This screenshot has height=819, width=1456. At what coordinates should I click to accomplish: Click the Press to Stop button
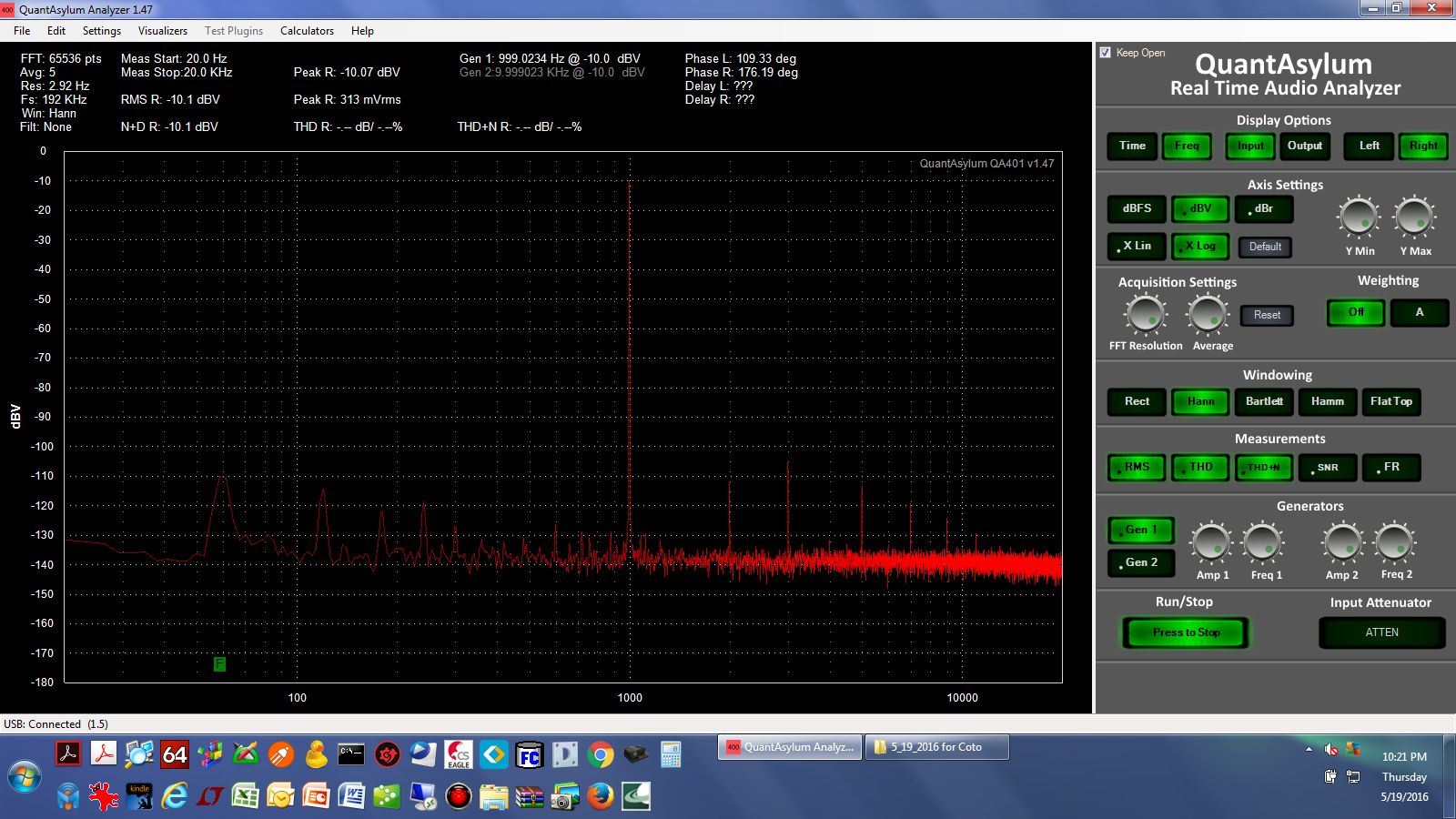point(1186,632)
